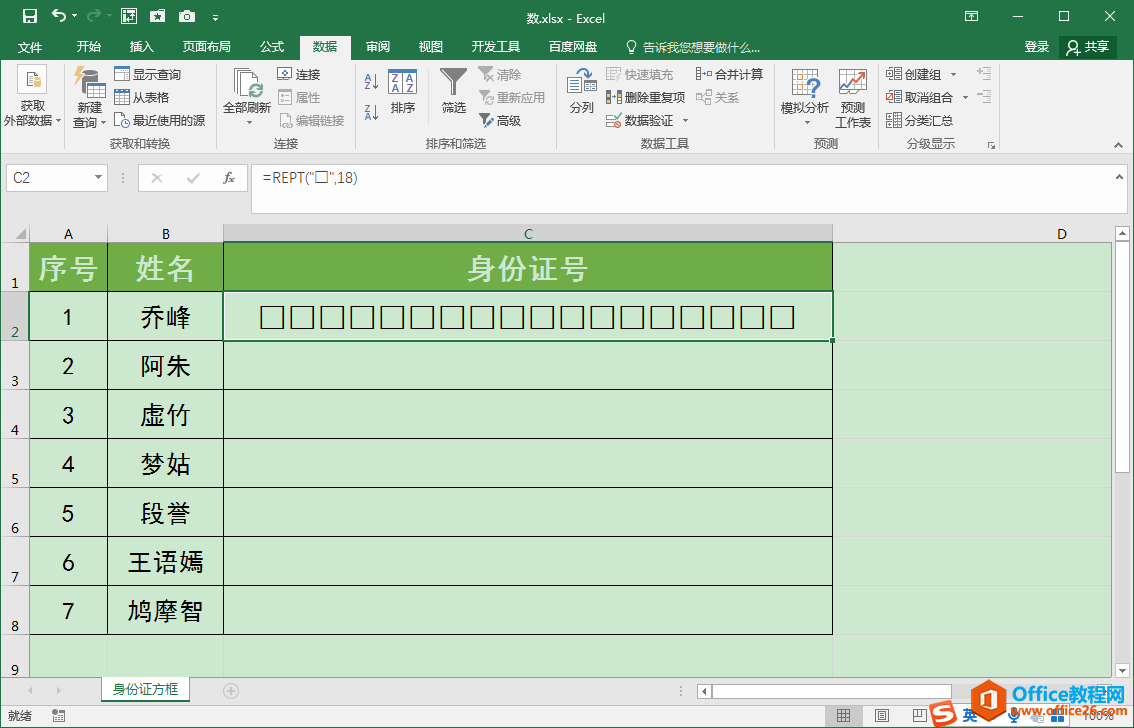The height and width of the screenshot is (728, 1134).
Task: Open the 文件 menu
Action: tap(30, 47)
